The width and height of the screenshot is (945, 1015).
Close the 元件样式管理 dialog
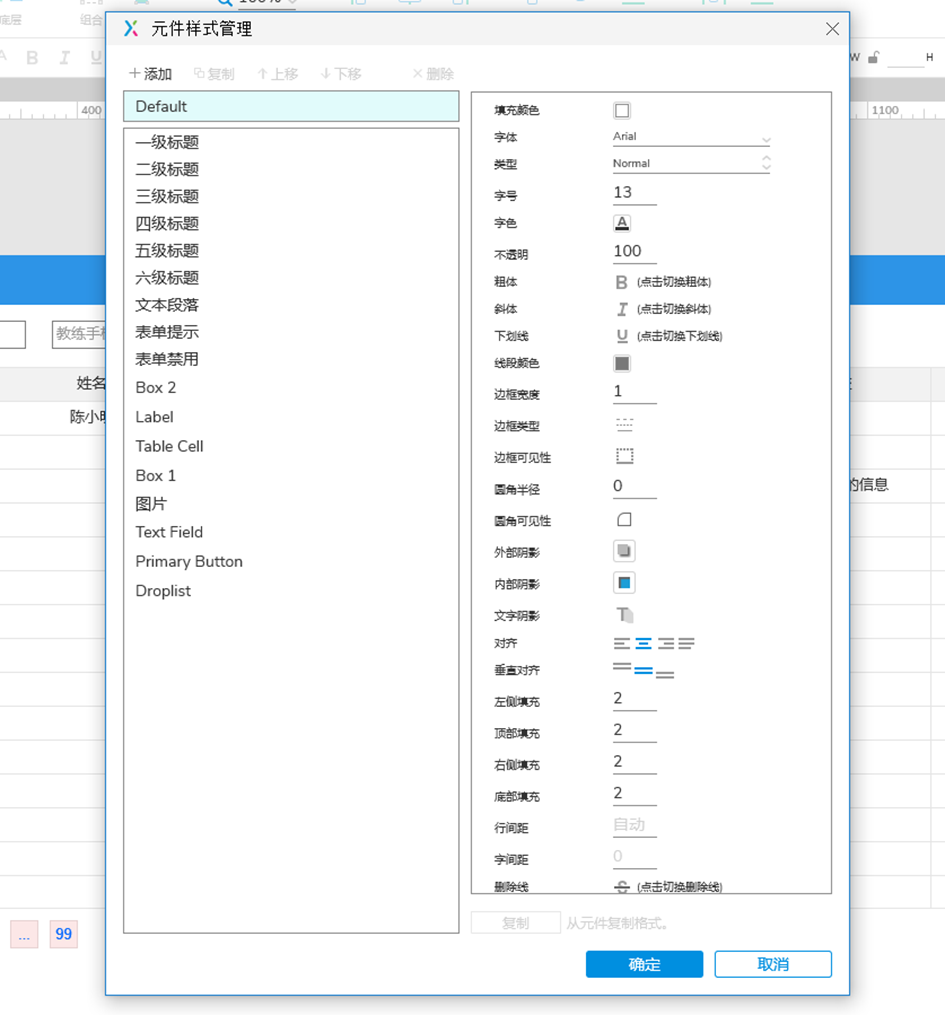(832, 29)
